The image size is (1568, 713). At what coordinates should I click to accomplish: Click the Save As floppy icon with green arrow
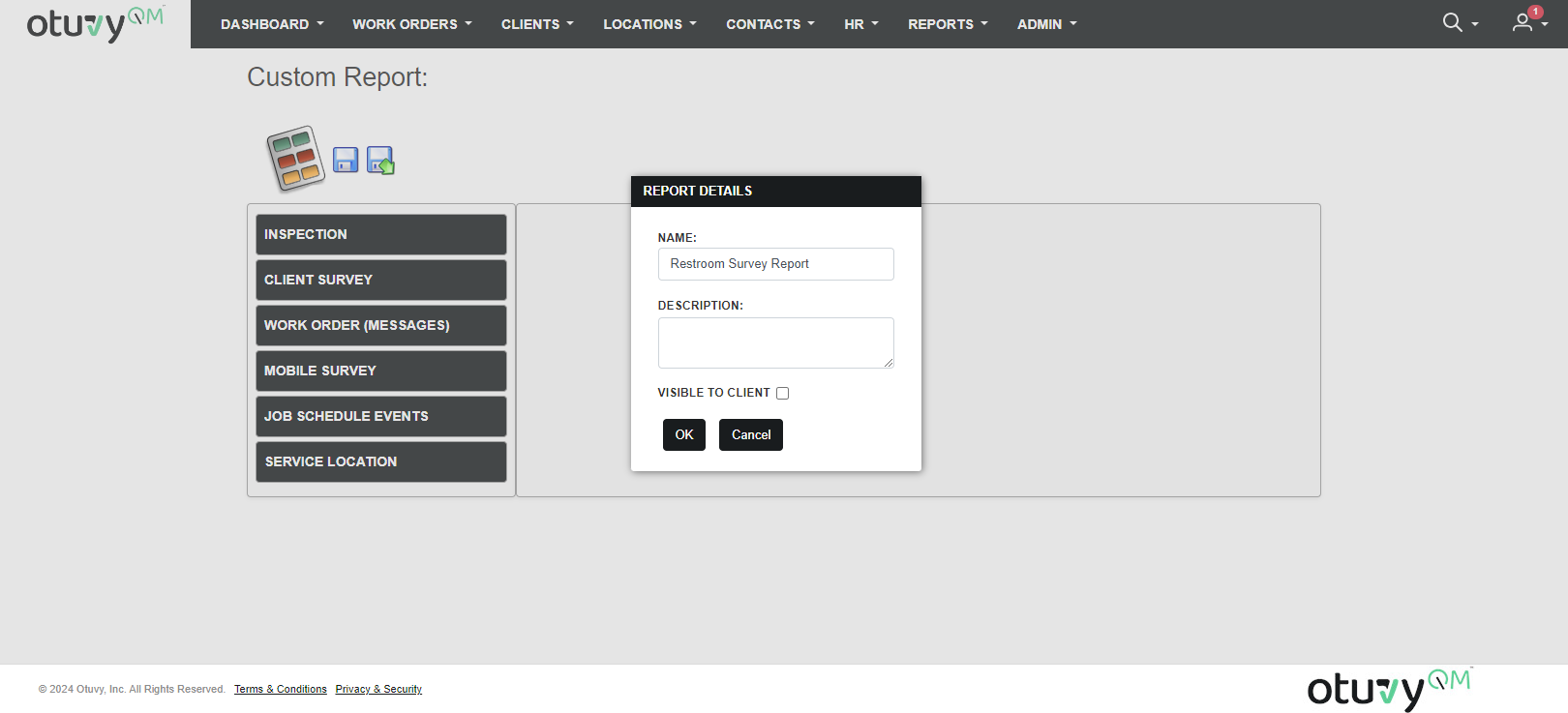(x=380, y=160)
